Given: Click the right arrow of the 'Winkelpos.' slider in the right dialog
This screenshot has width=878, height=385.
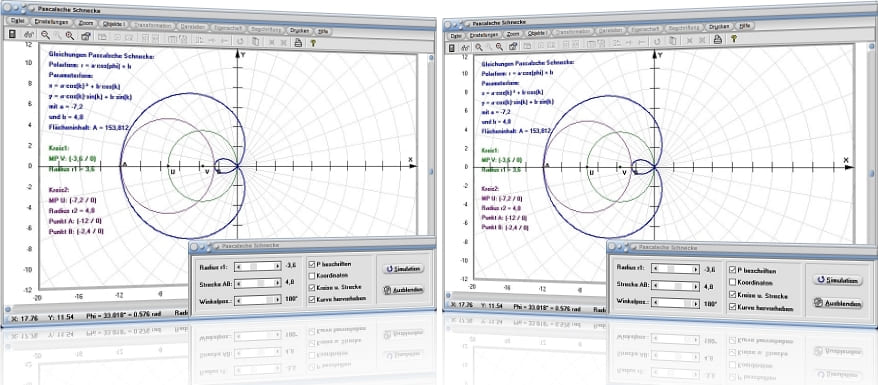Looking at the screenshot, I should point(695,303).
